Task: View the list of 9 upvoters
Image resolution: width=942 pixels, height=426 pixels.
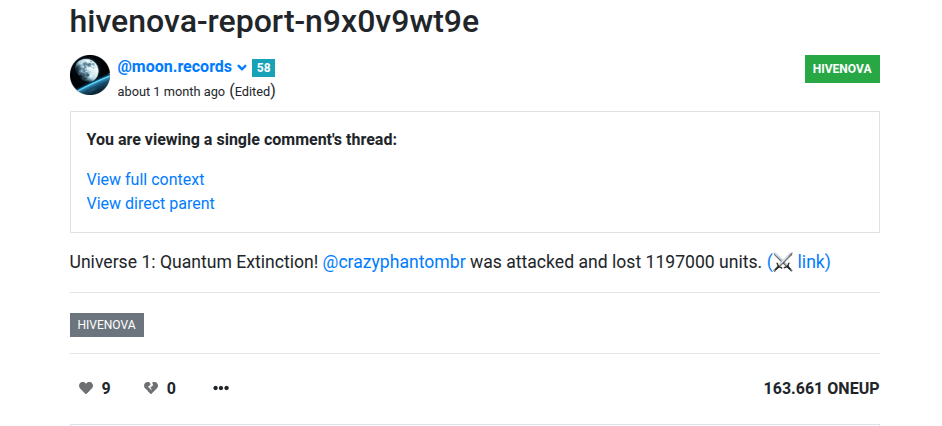Action: [106, 388]
